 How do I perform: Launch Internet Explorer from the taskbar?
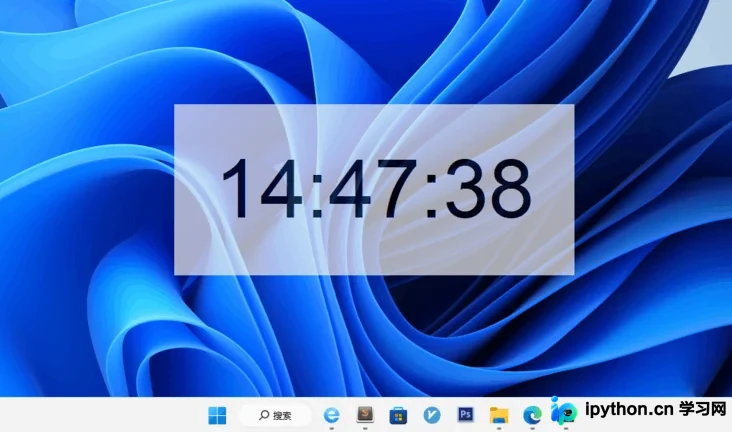pos(332,415)
